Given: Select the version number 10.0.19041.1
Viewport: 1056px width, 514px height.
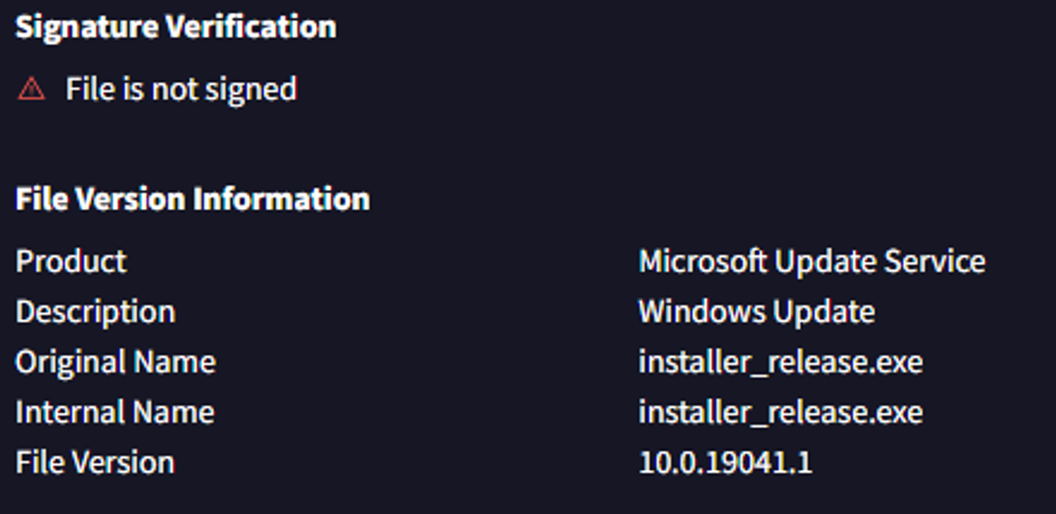Looking at the screenshot, I should [x=725, y=462].
